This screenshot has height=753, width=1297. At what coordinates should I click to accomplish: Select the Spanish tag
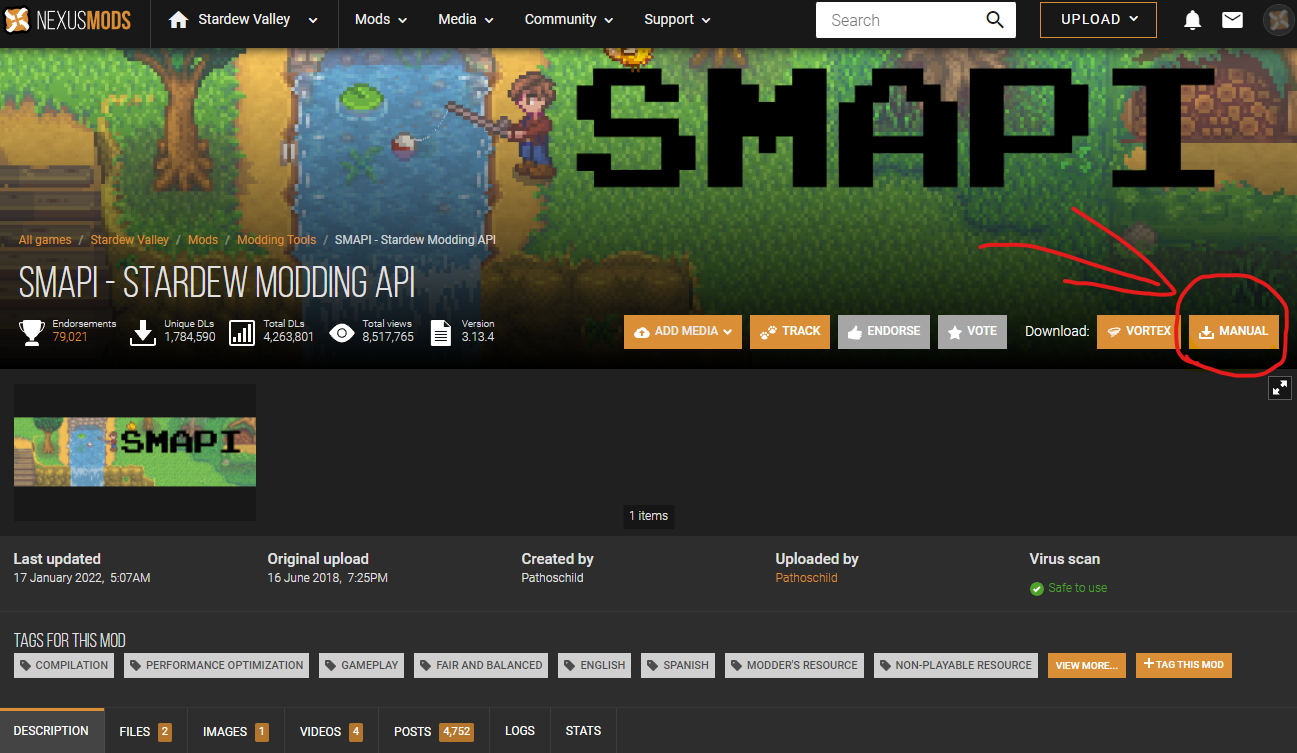pyautogui.click(x=678, y=665)
